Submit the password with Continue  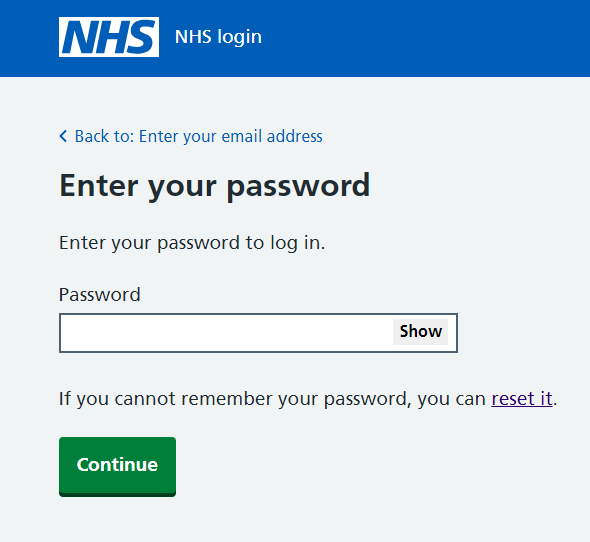117,466
